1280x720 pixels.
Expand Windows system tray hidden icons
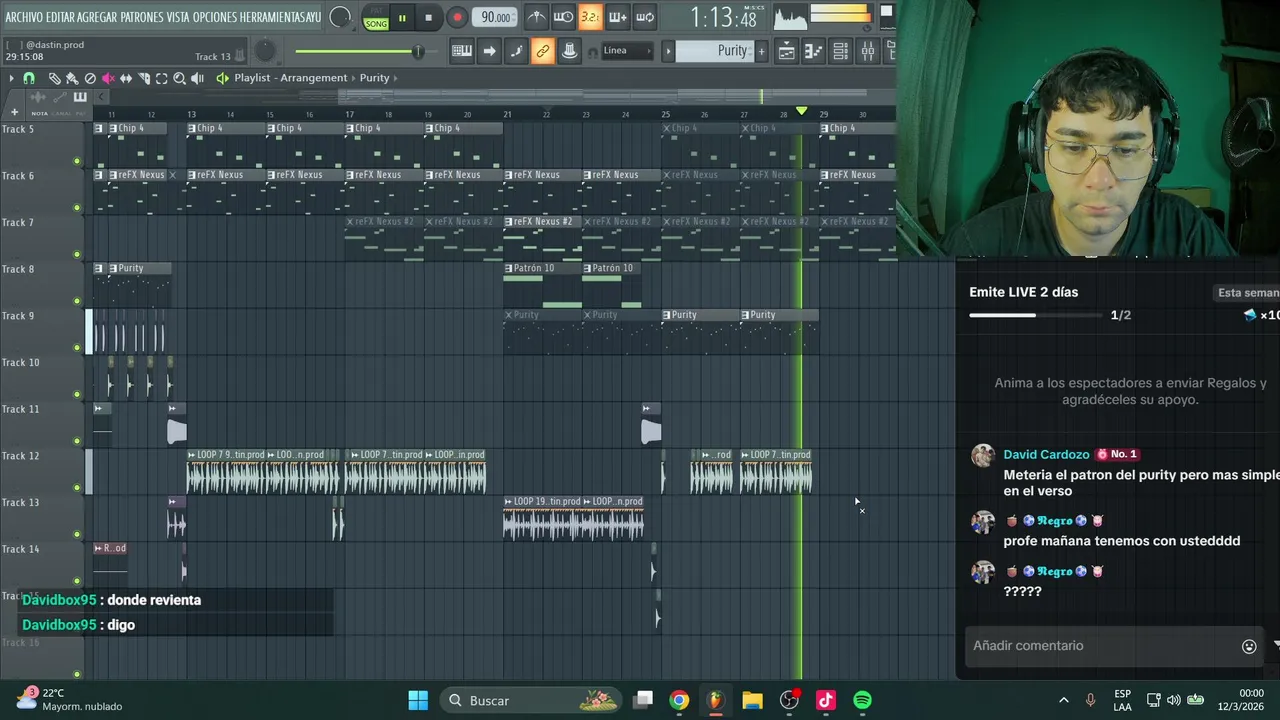[x=1063, y=700]
